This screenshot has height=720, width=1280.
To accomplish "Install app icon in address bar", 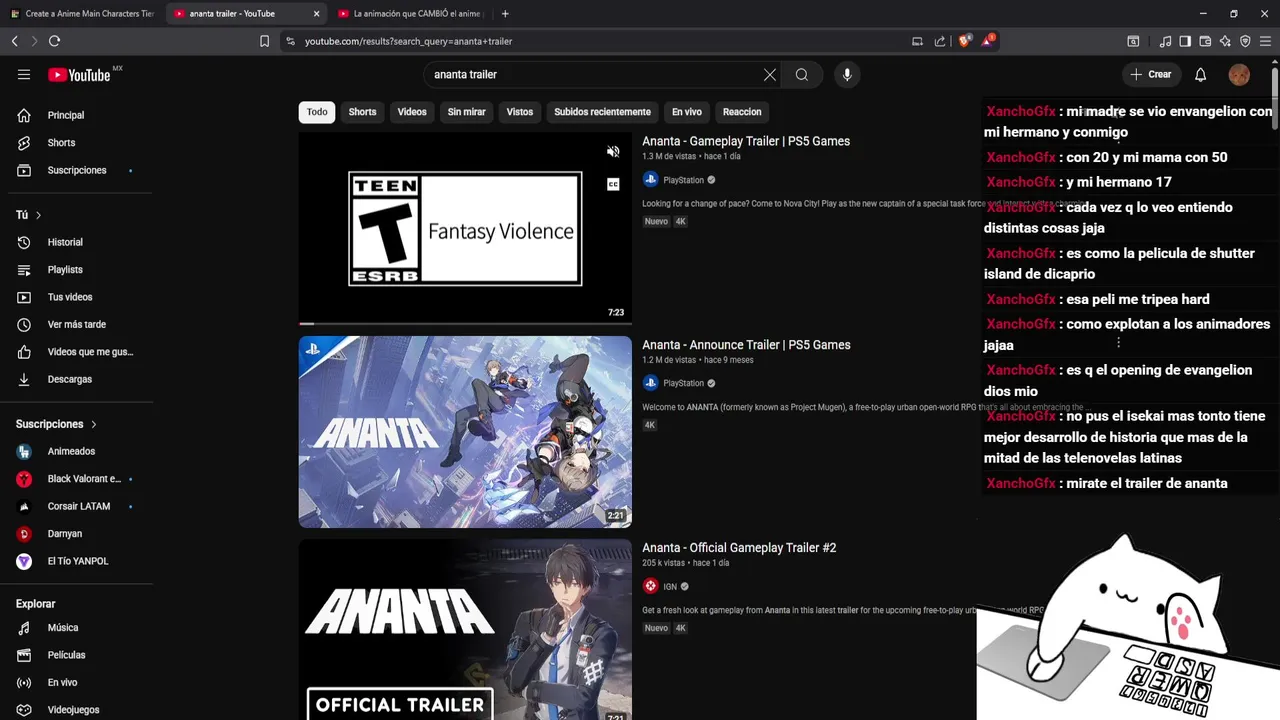I will [917, 41].
